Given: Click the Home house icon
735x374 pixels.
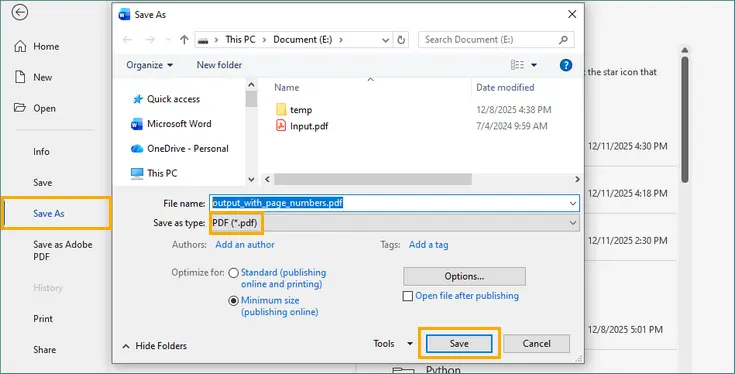Looking at the screenshot, I should click(20, 46).
